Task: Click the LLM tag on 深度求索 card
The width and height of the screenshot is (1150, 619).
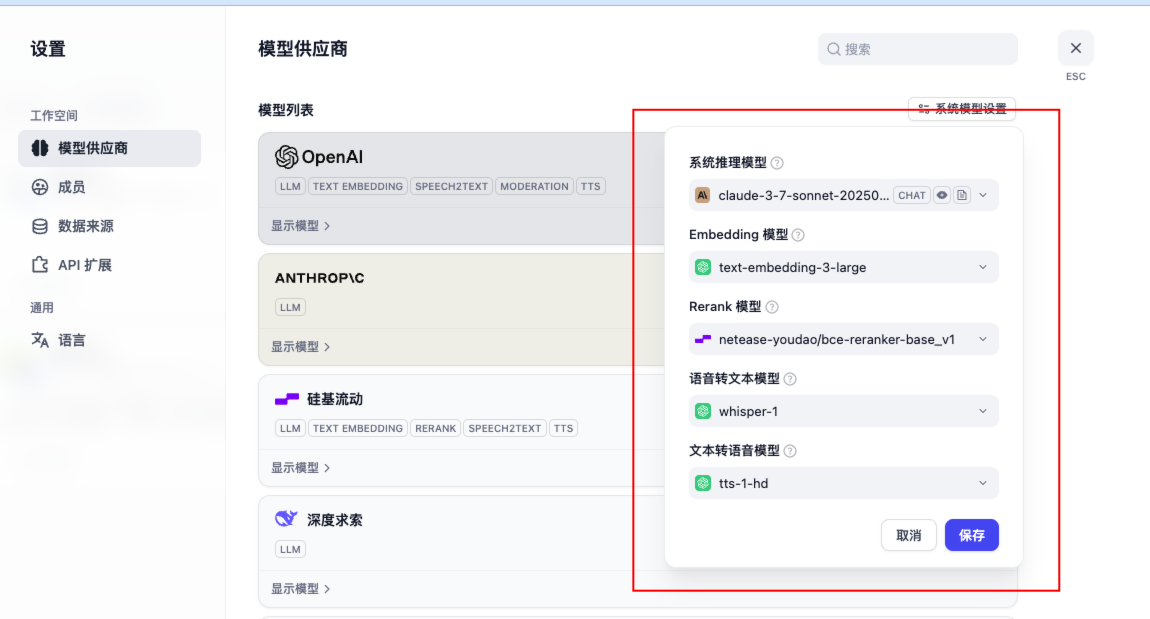Action: 290,549
